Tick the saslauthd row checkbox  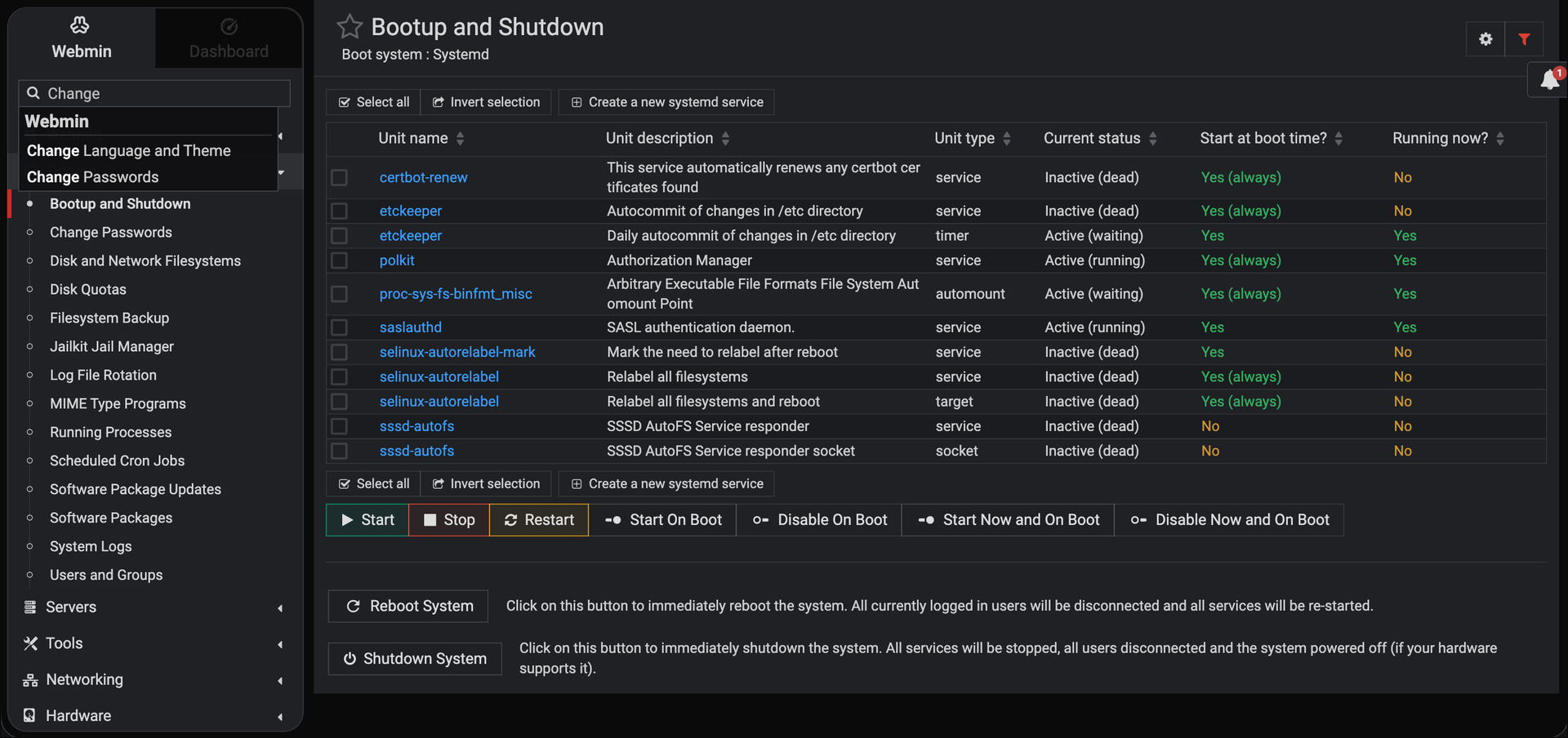[340, 327]
